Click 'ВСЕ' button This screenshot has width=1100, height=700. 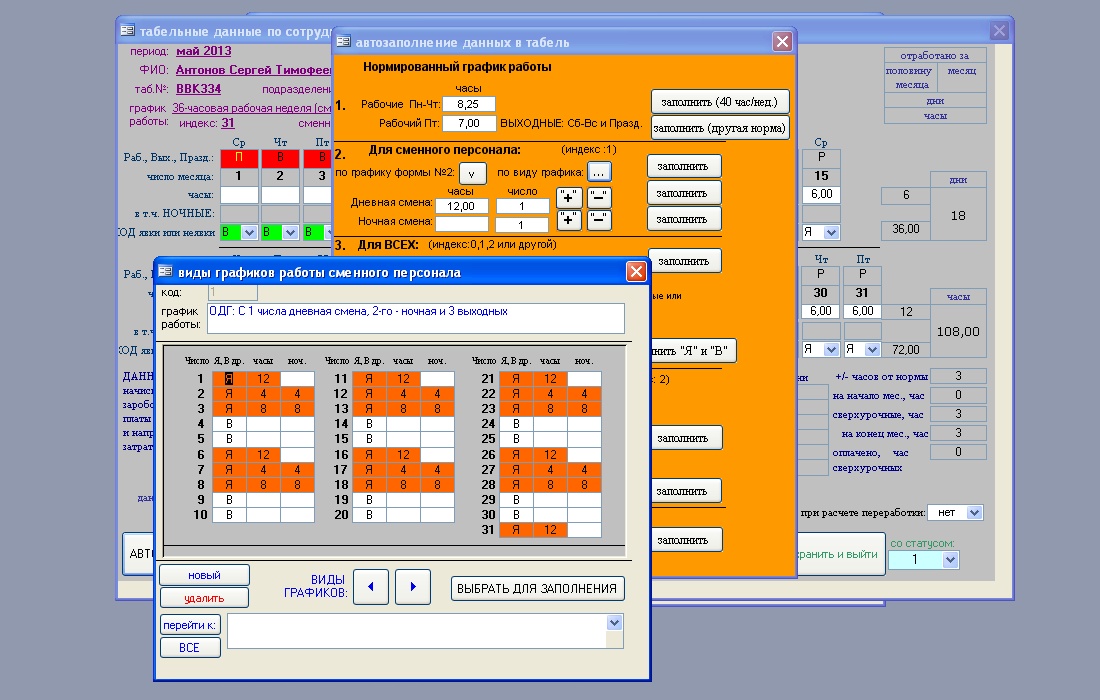pyautogui.click(x=190, y=647)
